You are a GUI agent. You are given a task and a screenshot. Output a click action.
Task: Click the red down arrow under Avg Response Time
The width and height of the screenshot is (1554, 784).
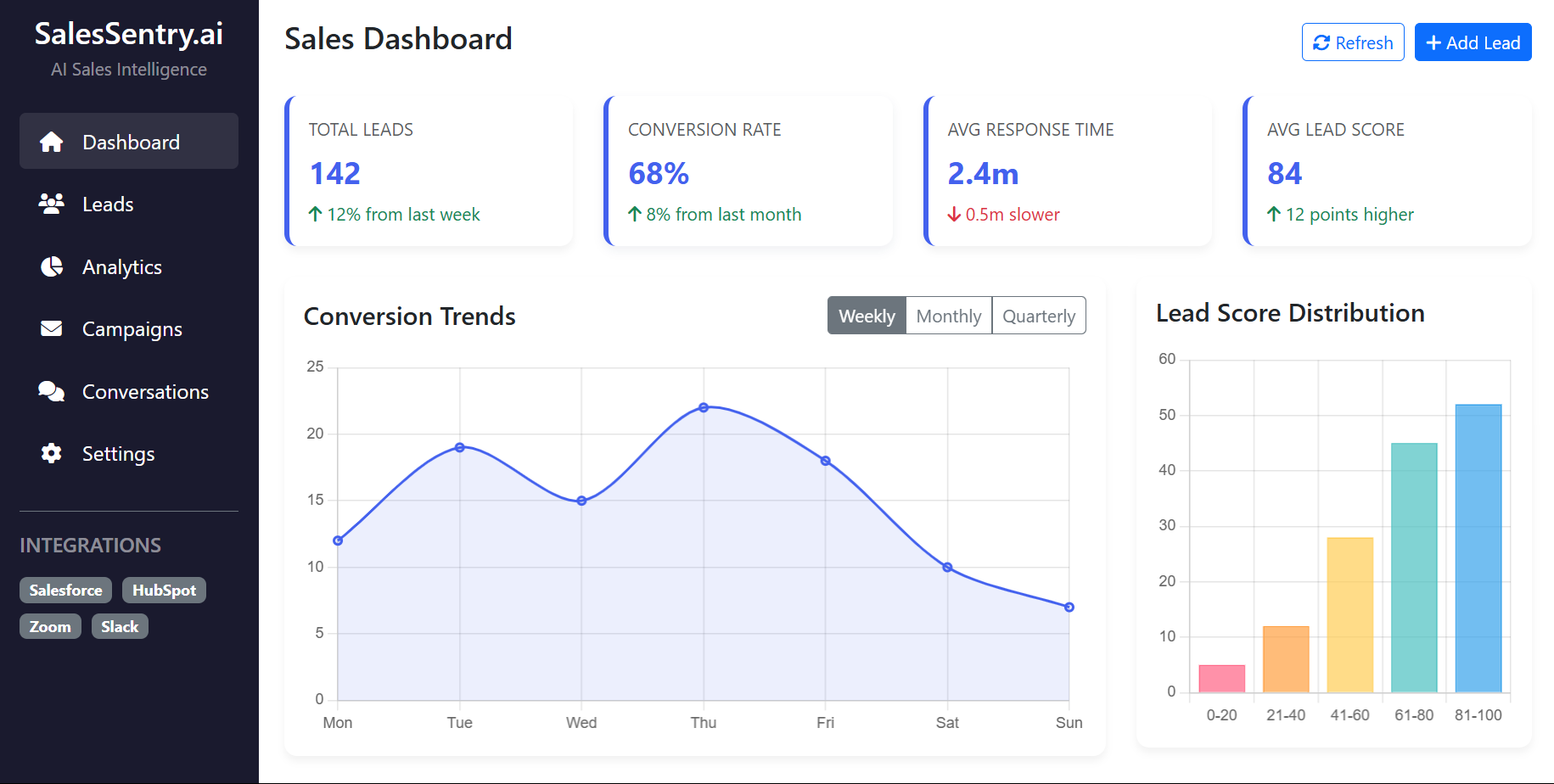[954, 214]
